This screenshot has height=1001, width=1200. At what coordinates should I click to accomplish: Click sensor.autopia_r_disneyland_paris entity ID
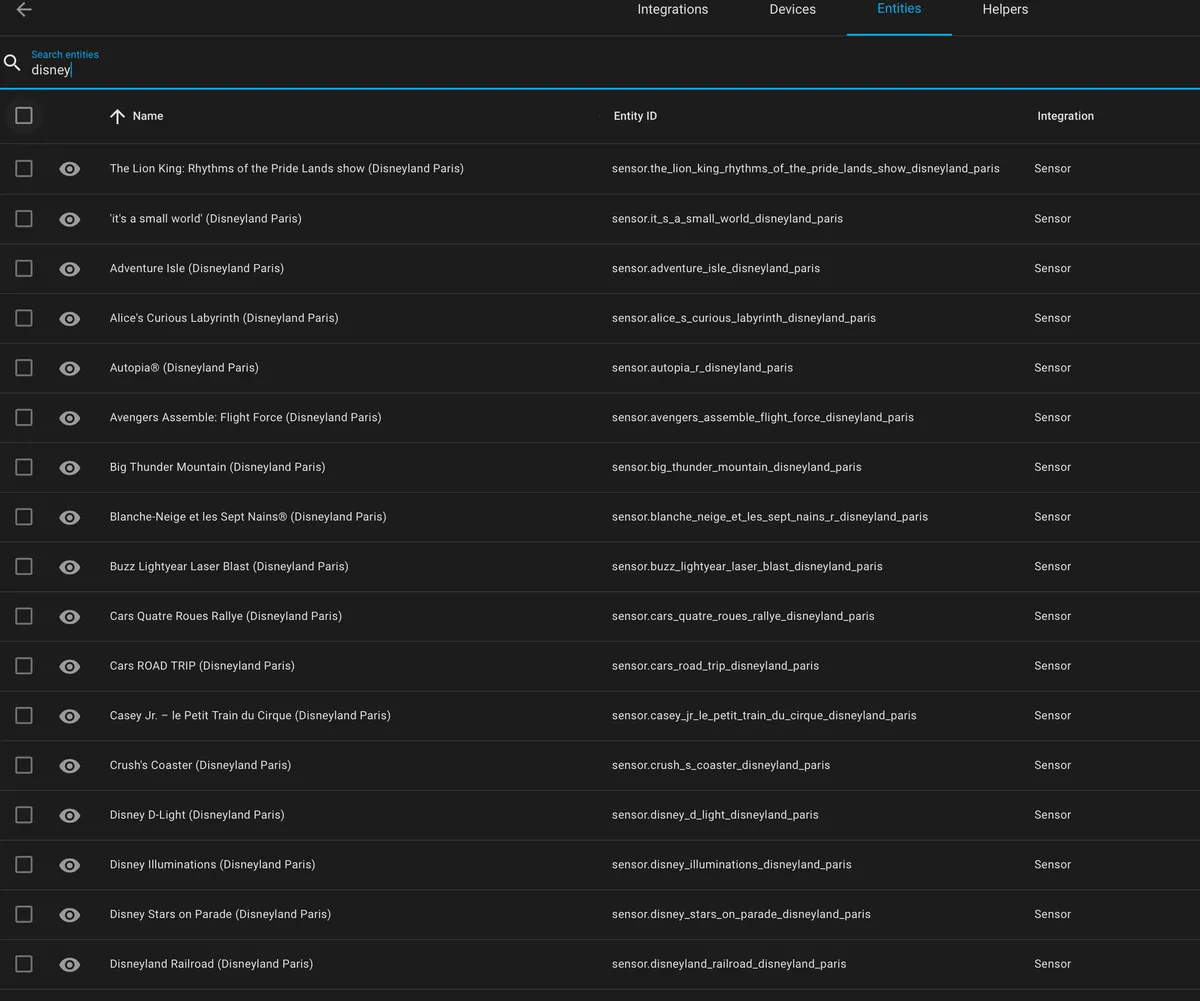pos(702,368)
